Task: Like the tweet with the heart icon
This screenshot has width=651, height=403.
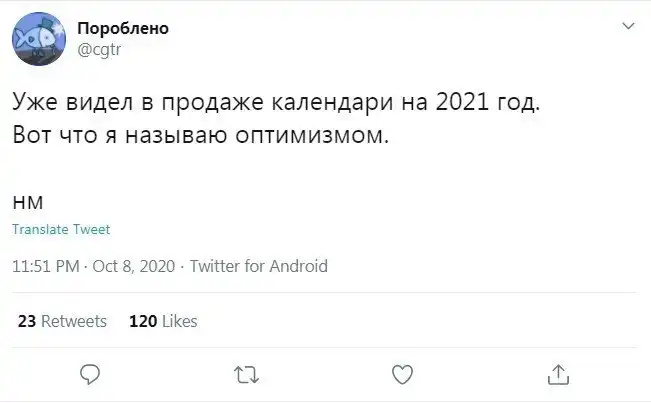Action: click(402, 375)
